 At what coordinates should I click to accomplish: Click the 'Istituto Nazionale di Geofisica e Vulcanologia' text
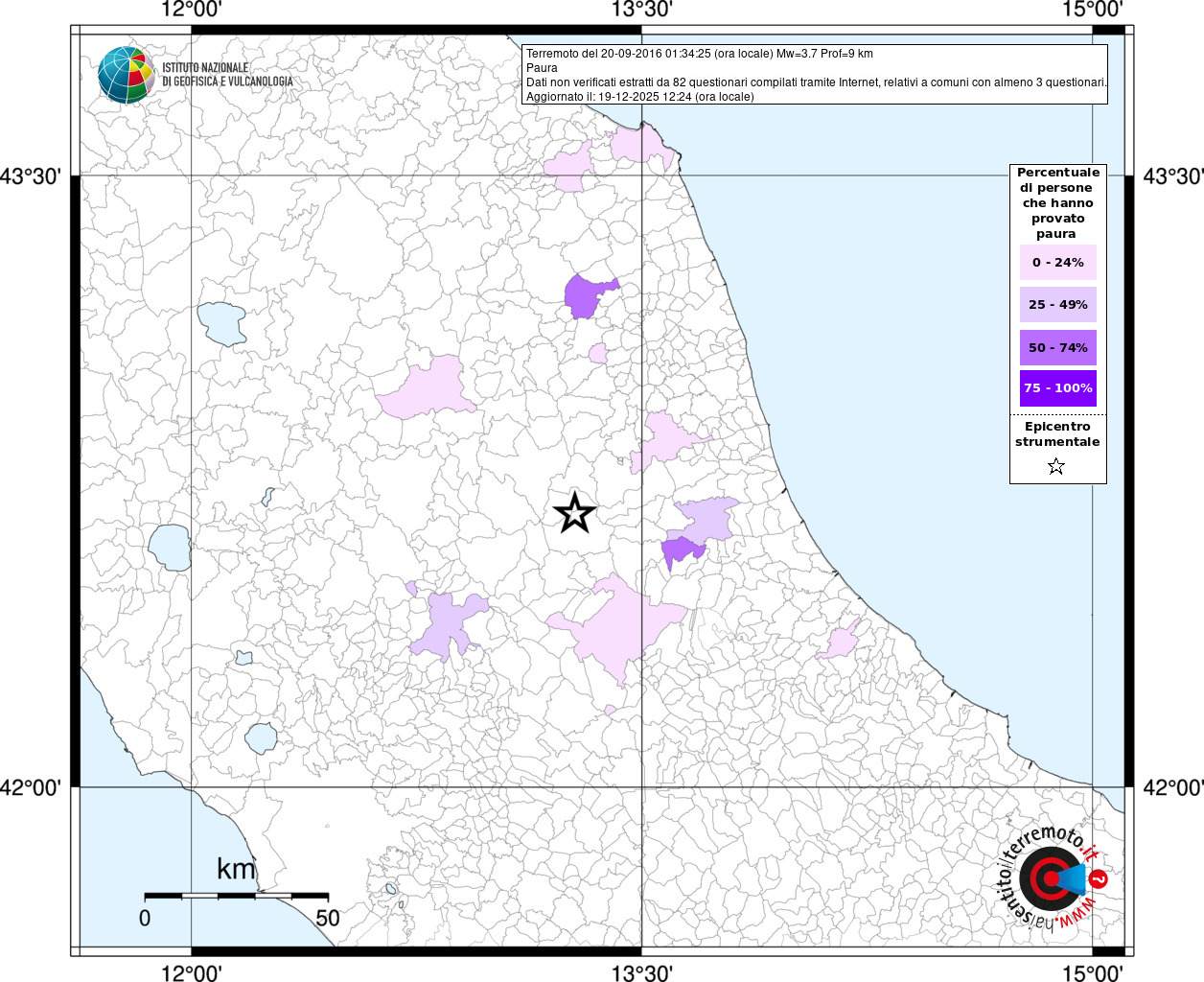227,75
